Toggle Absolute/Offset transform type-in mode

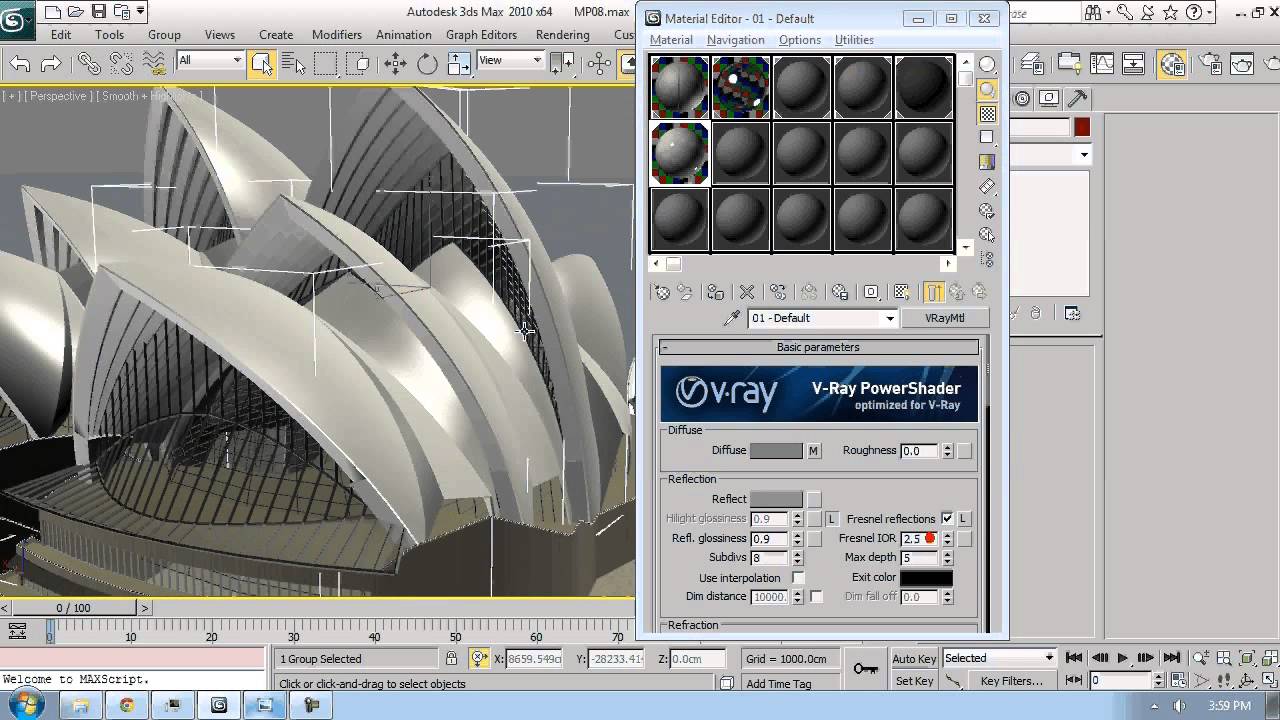(x=479, y=658)
